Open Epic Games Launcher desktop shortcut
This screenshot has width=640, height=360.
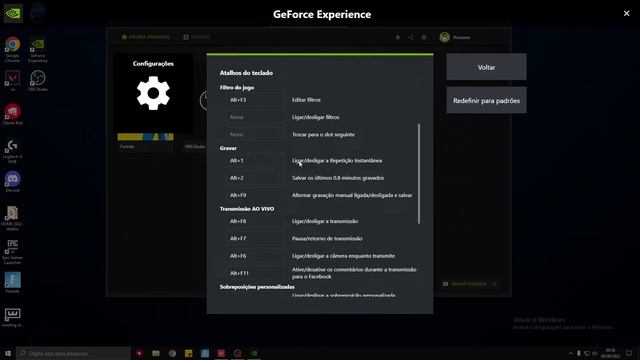(x=12, y=251)
